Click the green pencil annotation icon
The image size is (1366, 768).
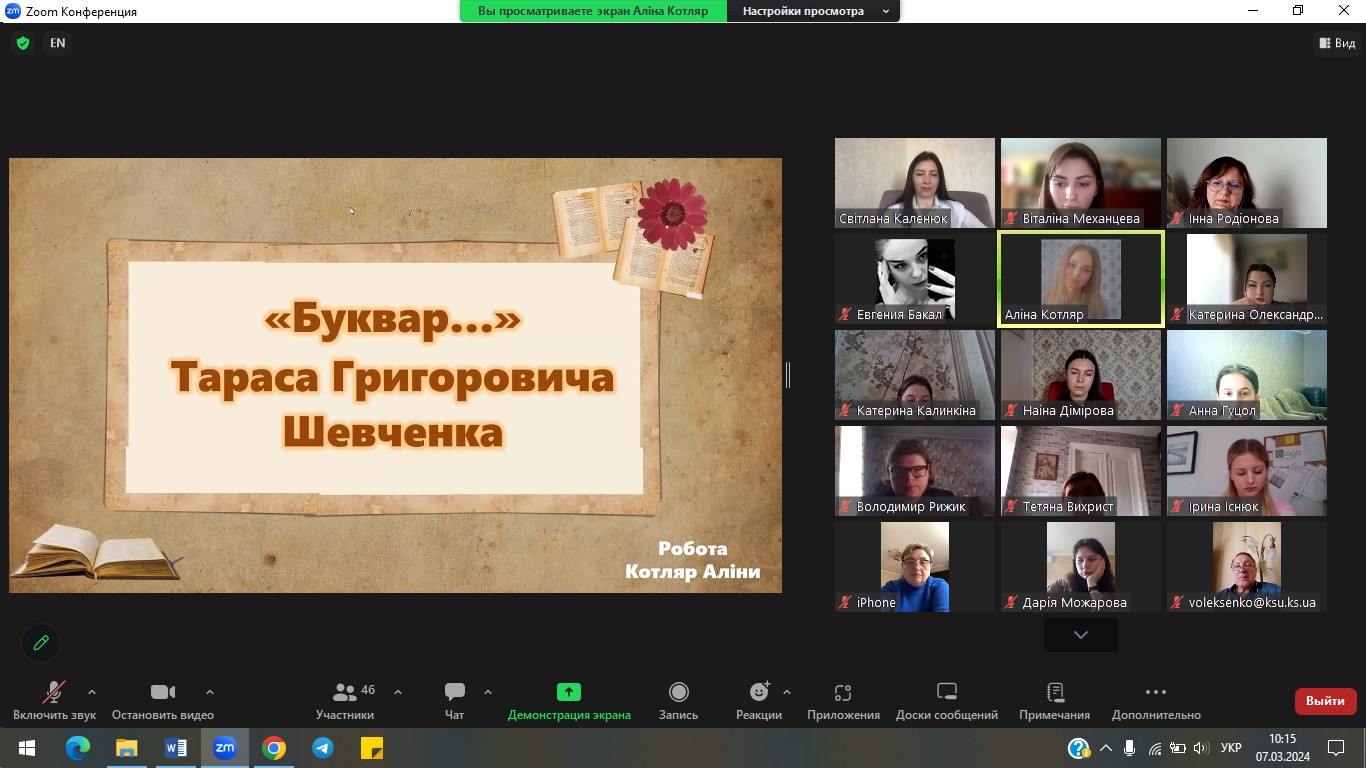point(41,643)
